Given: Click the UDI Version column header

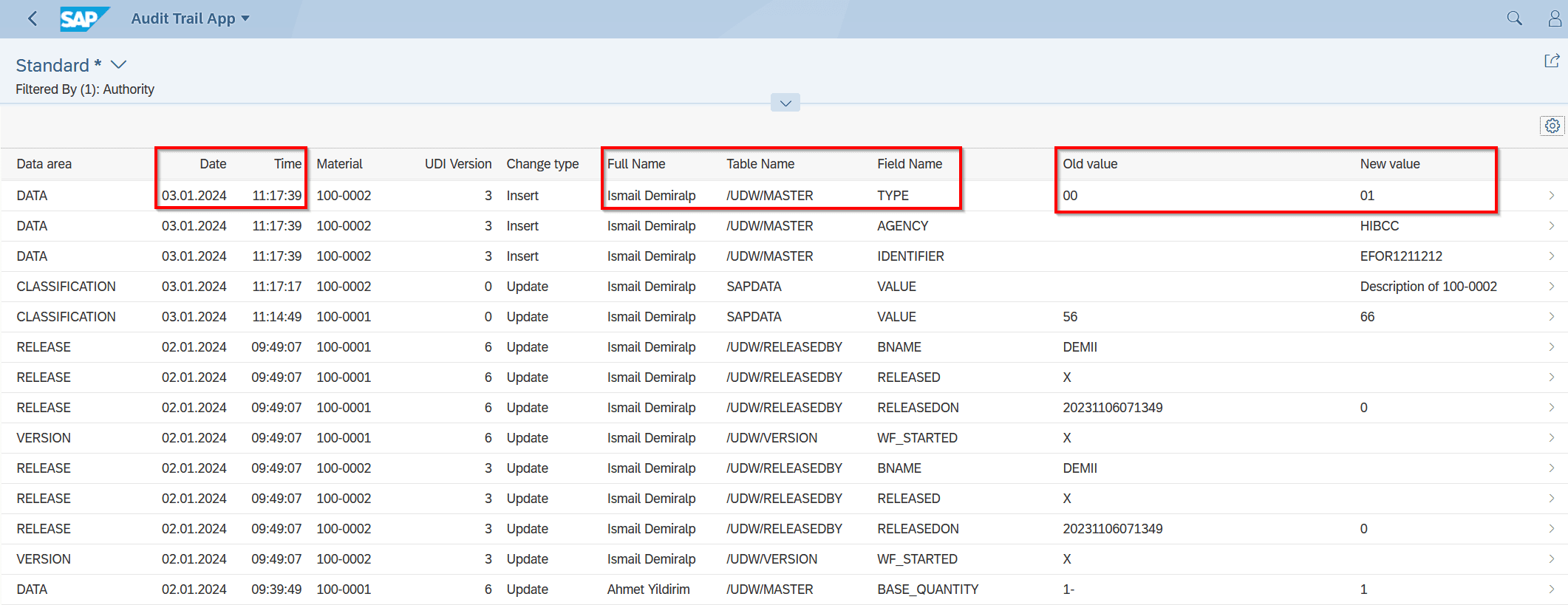Looking at the screenshot, I should click(458, 164).
